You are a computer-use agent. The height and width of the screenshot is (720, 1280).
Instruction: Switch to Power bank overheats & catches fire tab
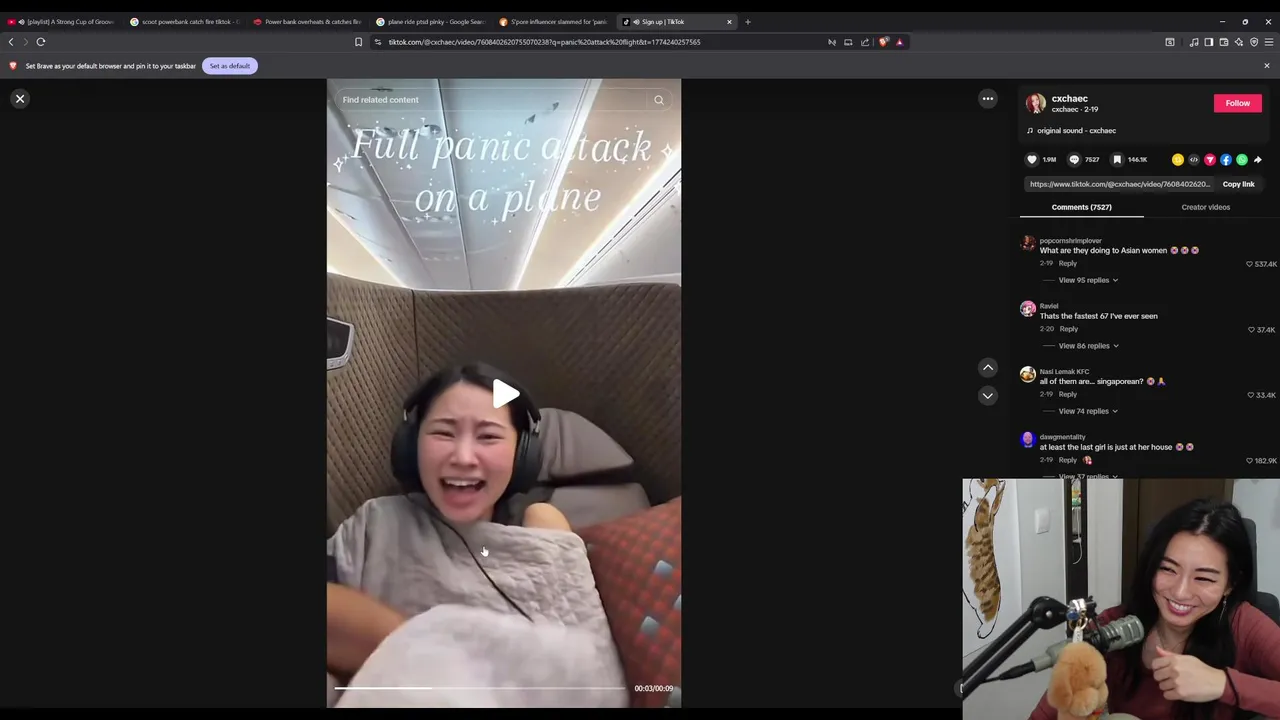308,21
